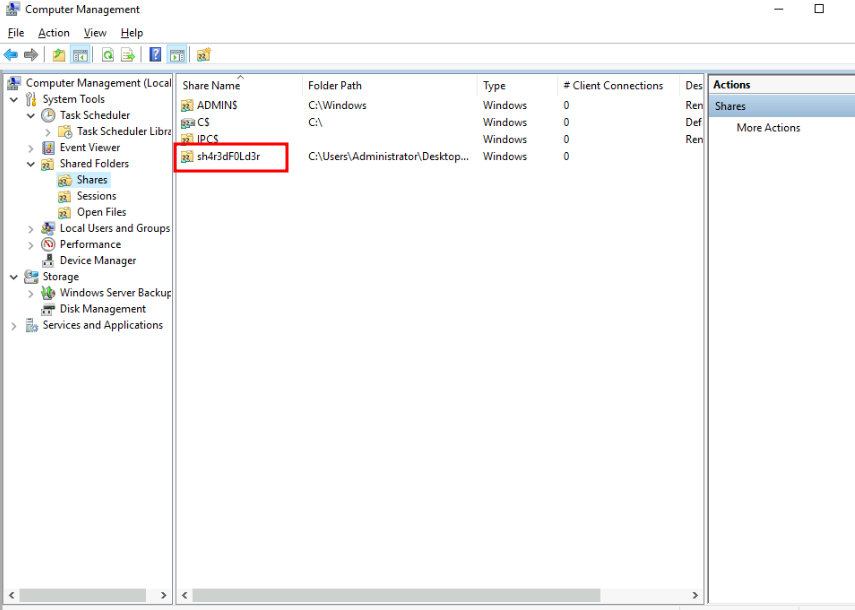
Task: Click the Refresh toolbar icon
Action: click(107, 55)
